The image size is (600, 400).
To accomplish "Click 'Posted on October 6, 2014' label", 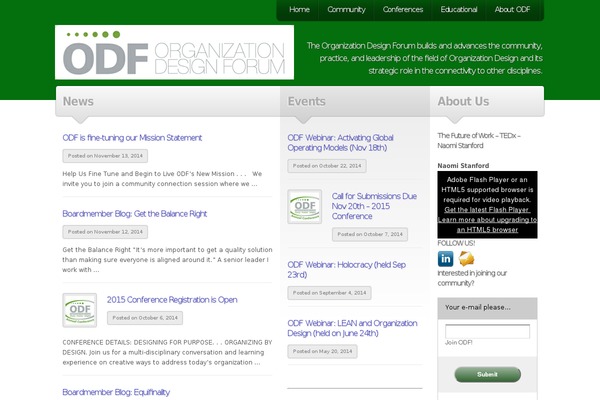I will (x=145, y=318).
